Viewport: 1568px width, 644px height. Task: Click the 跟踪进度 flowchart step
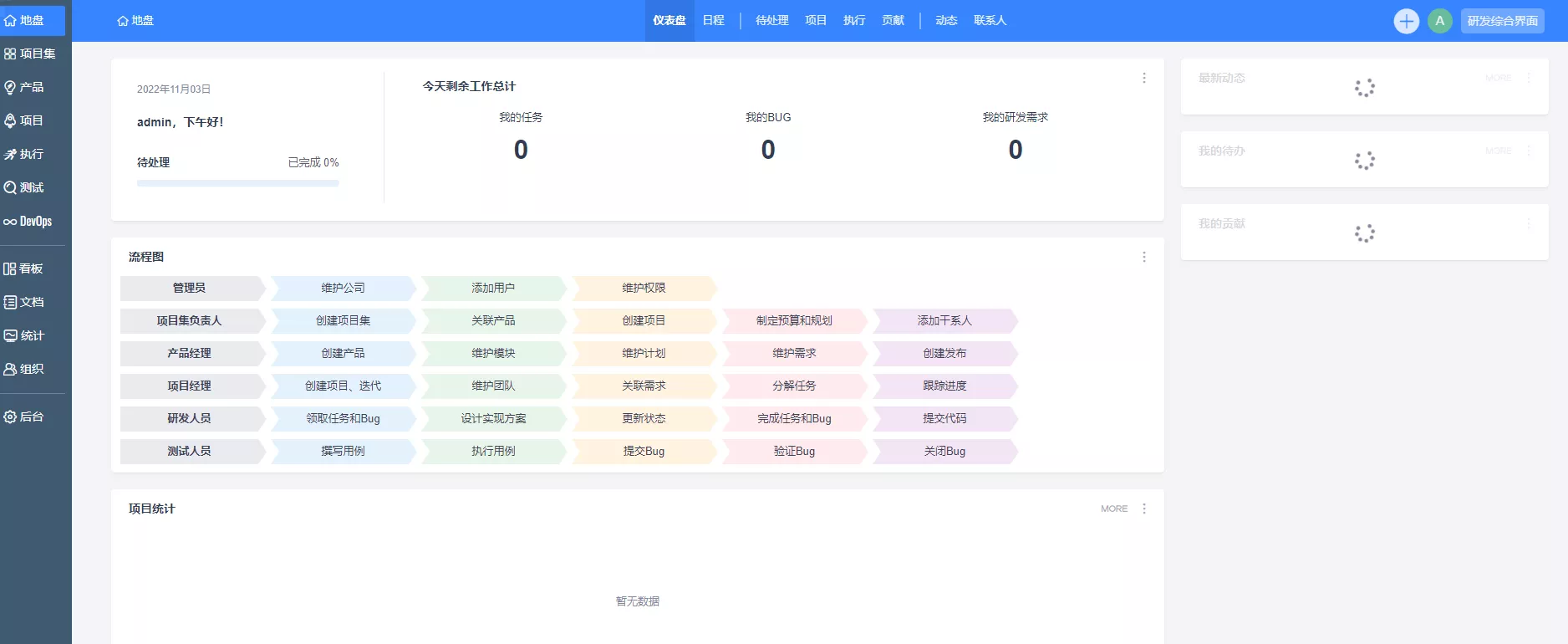pos(944,386)
